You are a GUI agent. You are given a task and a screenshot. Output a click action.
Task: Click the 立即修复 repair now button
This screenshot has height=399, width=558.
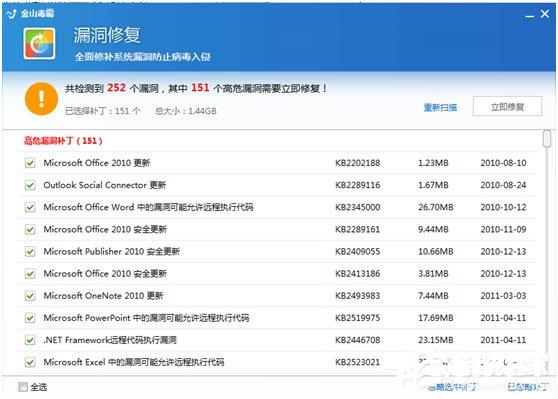pyautogui.click(x=507, y=106)
